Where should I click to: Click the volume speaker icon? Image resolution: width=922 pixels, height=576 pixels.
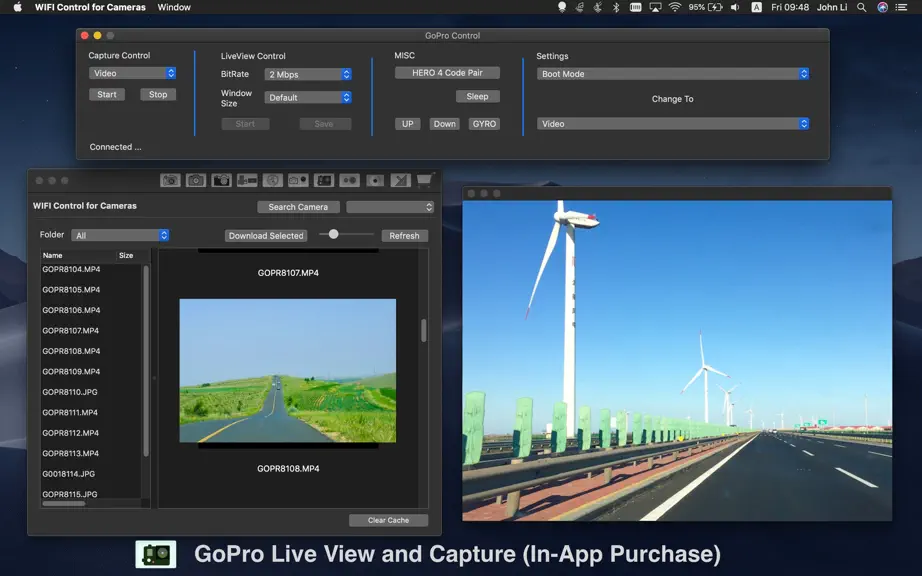[735, 7]
